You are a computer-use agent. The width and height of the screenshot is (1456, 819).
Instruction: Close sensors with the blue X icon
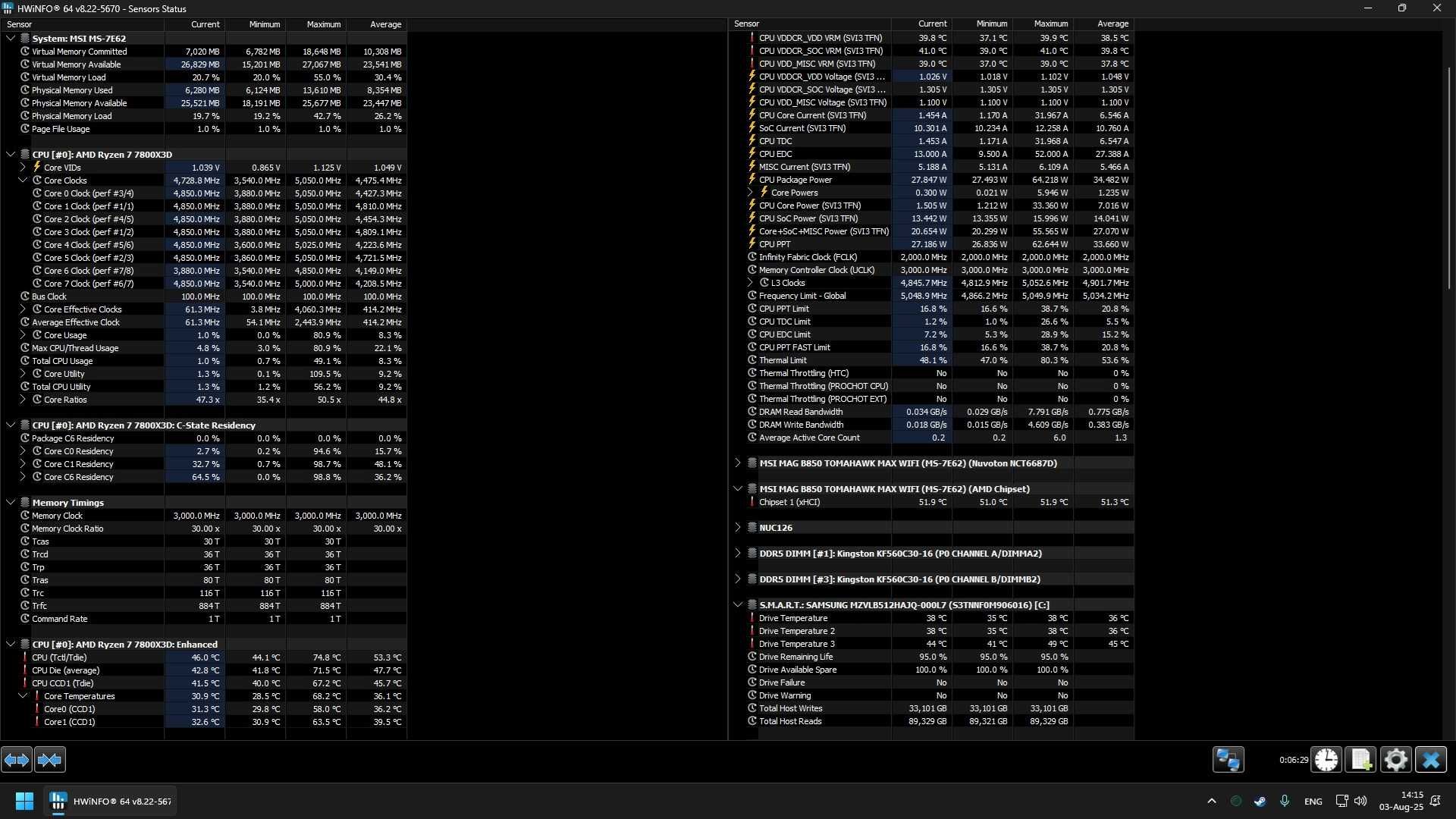[x=1430, y=759]
